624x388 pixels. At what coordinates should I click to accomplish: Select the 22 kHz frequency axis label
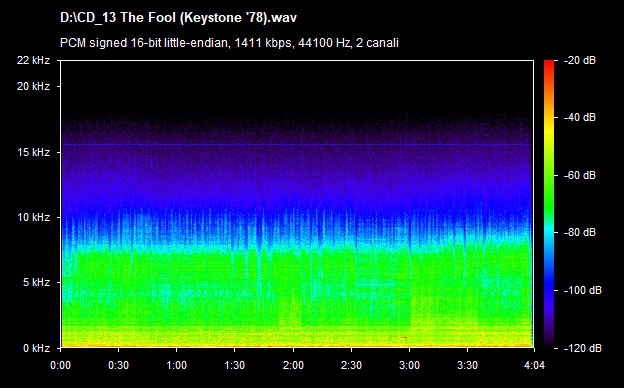(x=33, y=60)
